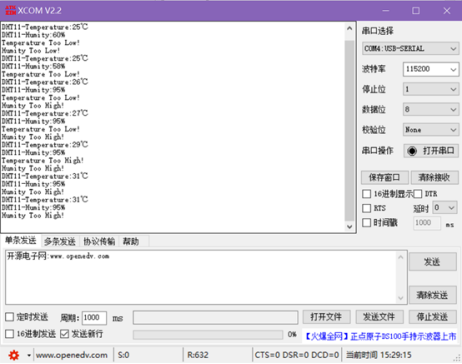
Task: Click the 保存窗口 save window button
Action: tap(385, 178)
